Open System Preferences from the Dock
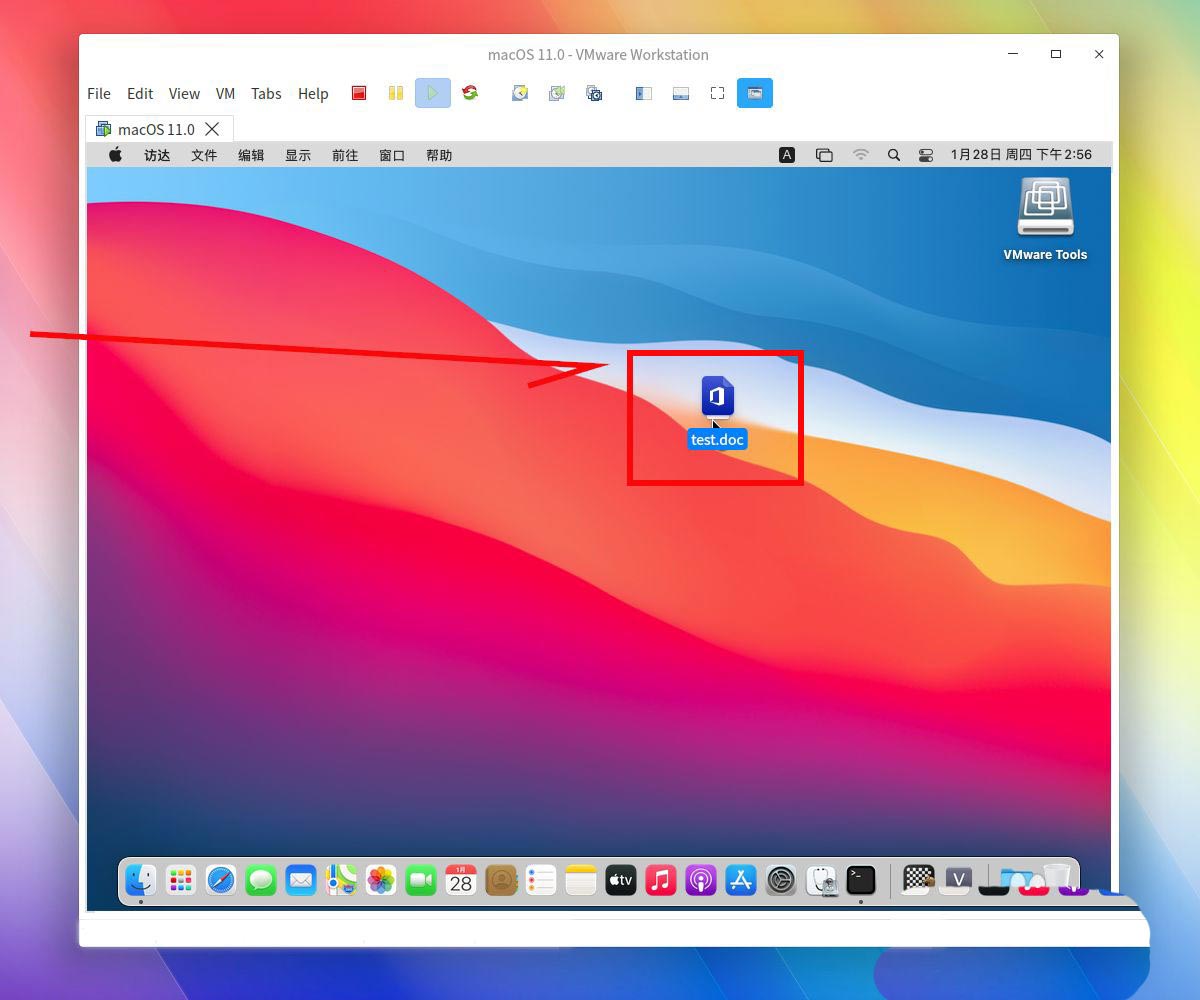Screen dimensions: 1200x1000 780,880
